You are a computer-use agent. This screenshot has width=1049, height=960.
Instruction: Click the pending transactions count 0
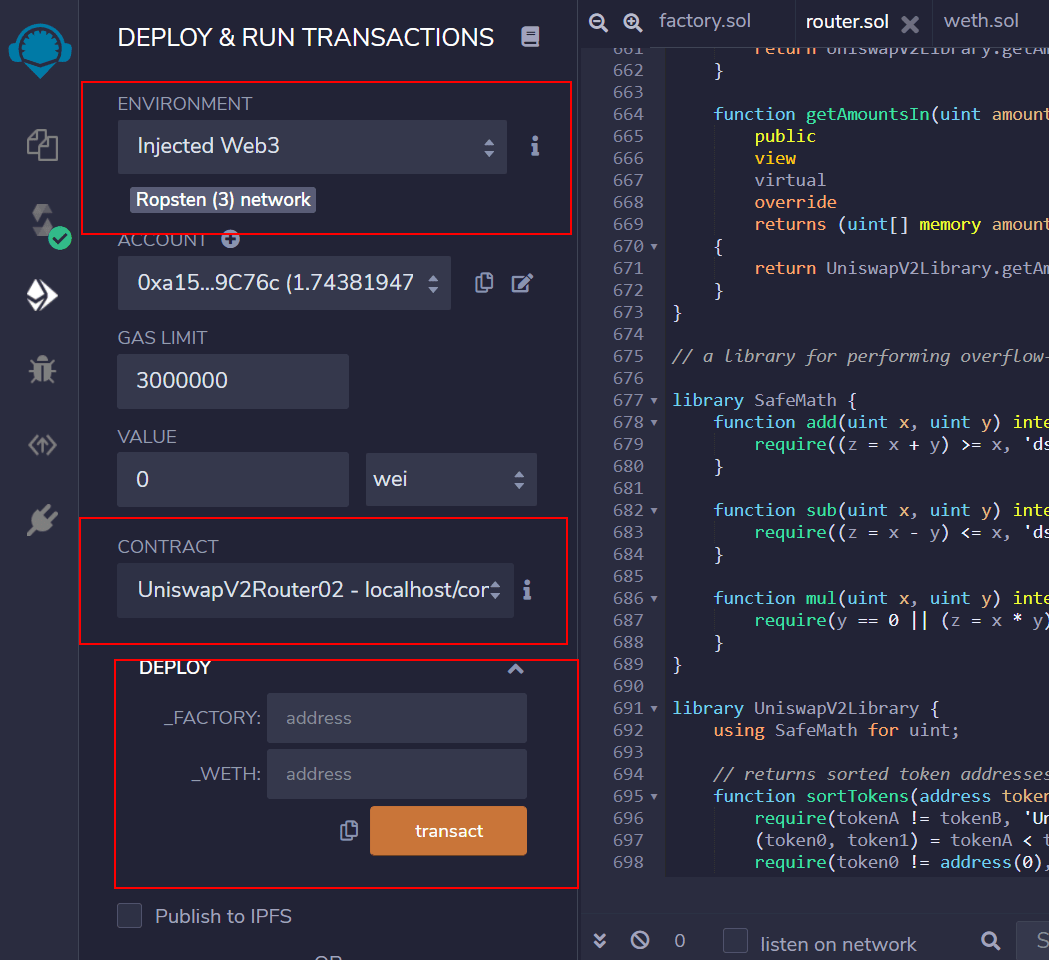click(680, 941)
